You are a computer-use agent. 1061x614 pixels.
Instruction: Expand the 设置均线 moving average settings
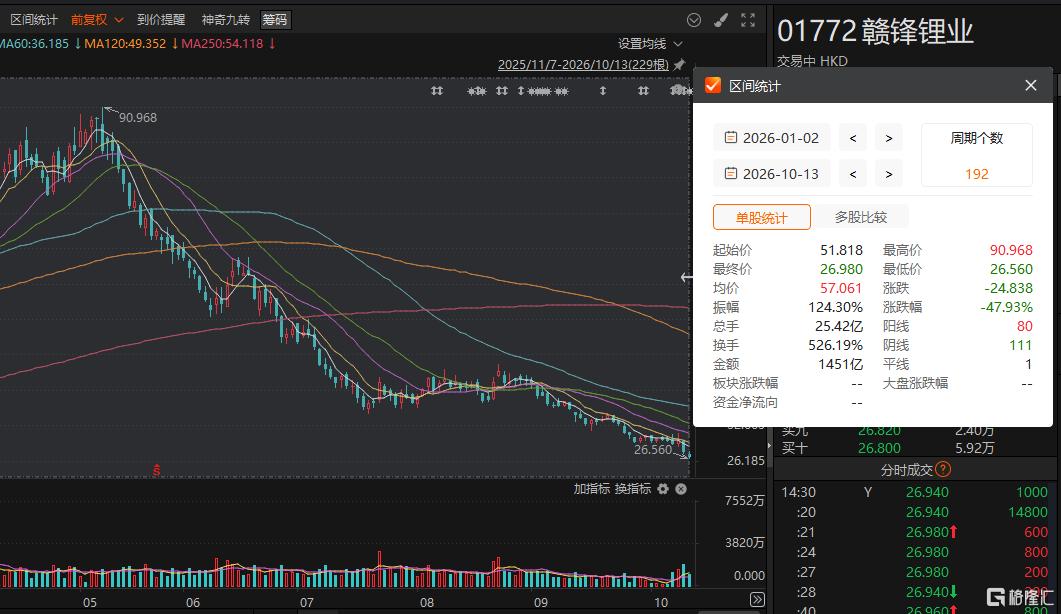tap(650, 44)
